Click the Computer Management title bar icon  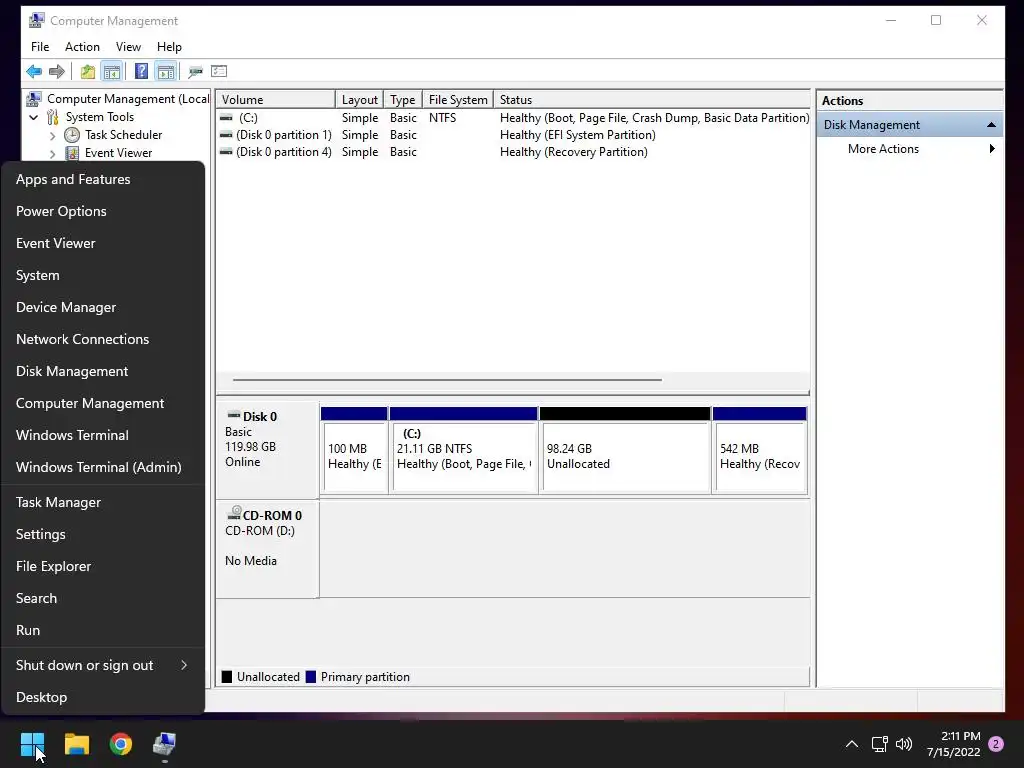tap(37, 20)
